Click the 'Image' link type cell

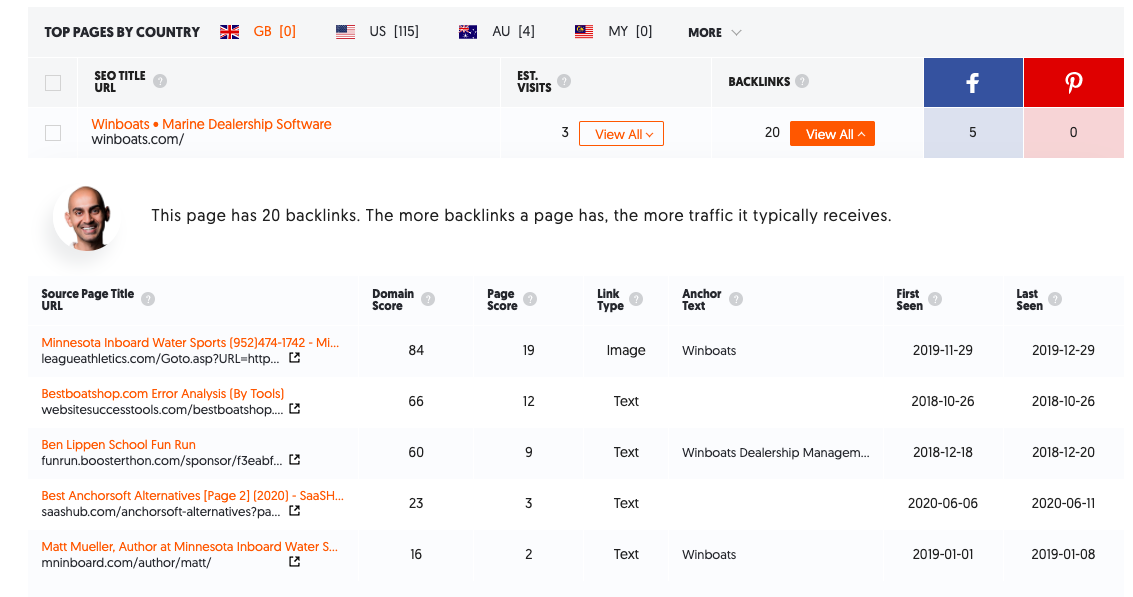click(626, 351)
